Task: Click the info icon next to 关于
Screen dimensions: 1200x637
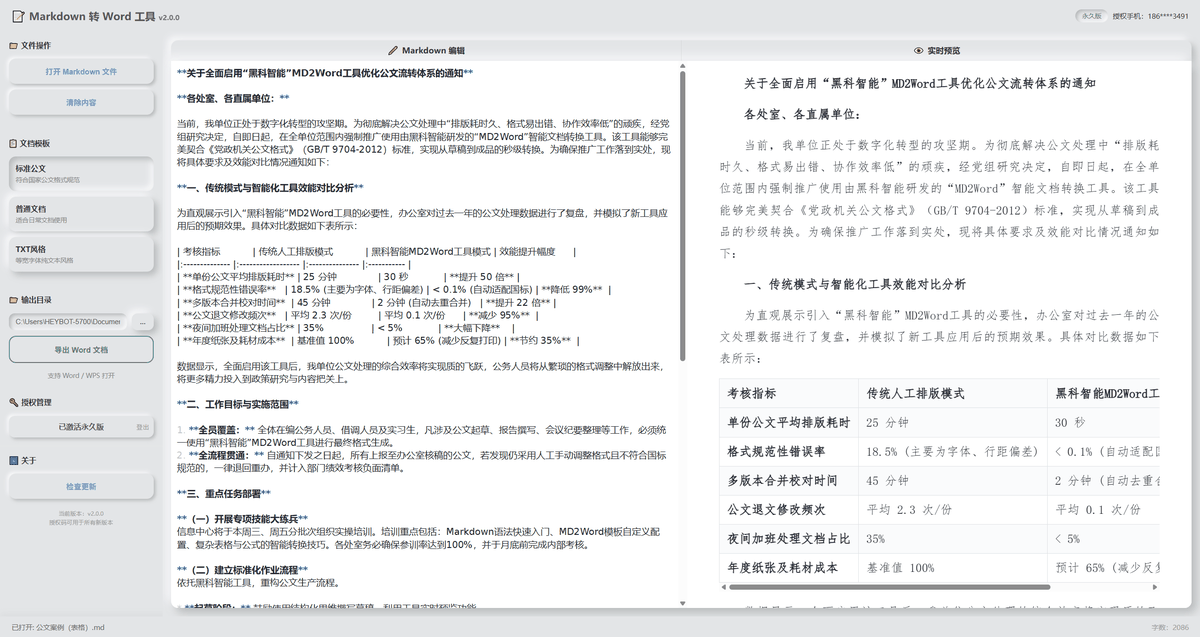Action: pos(13,461)
